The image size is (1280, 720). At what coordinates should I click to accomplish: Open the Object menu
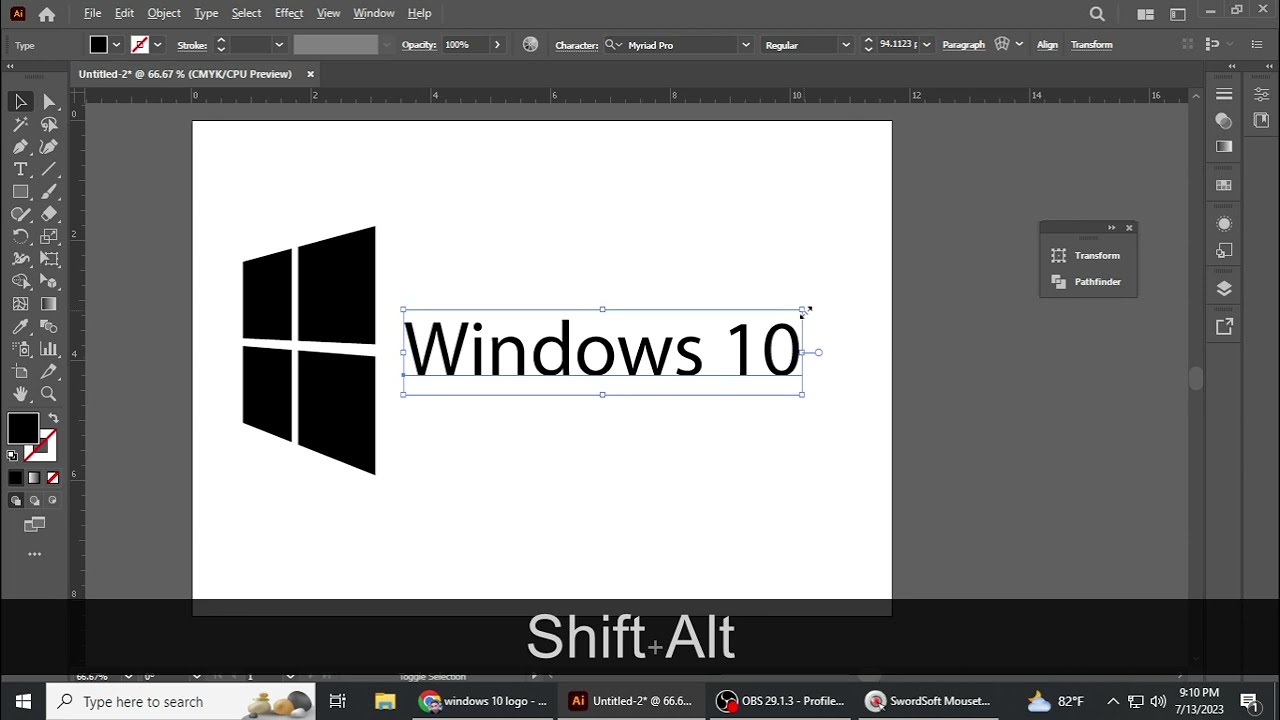pyautogui.click(x=164, y=13)
